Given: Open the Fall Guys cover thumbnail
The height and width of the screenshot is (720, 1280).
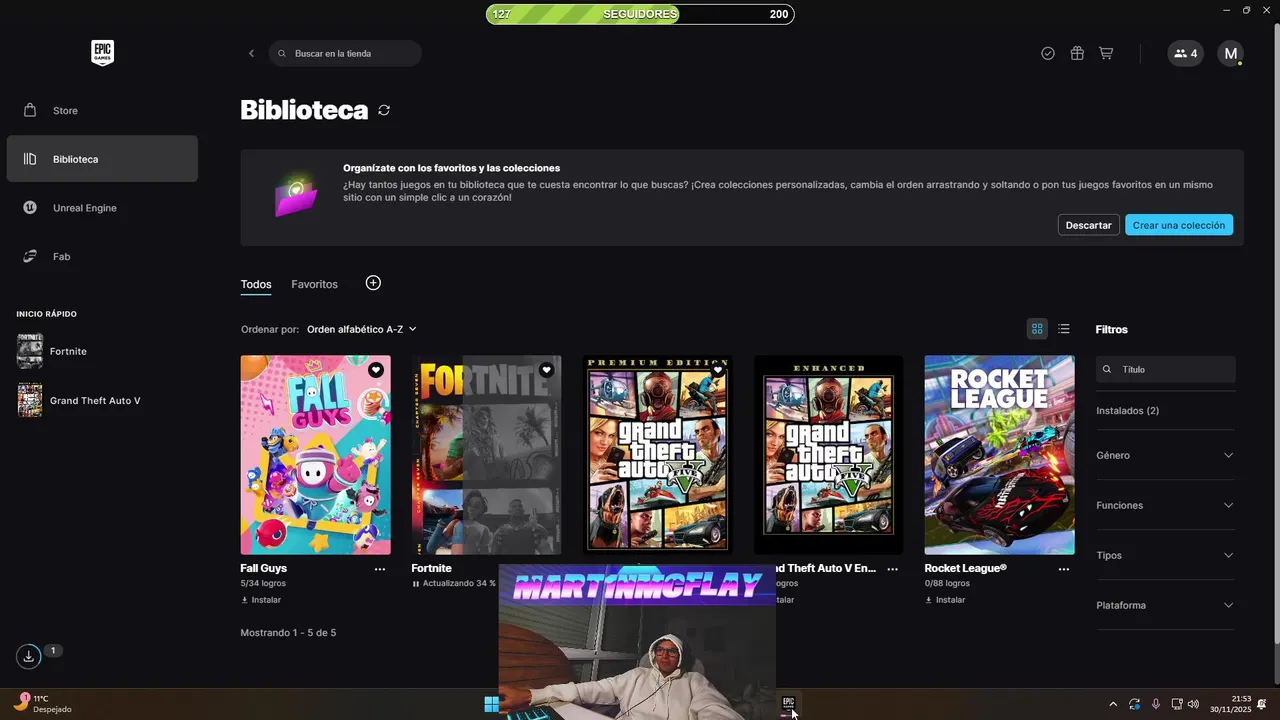Looking at the screenshot, I should coord(315,455).
